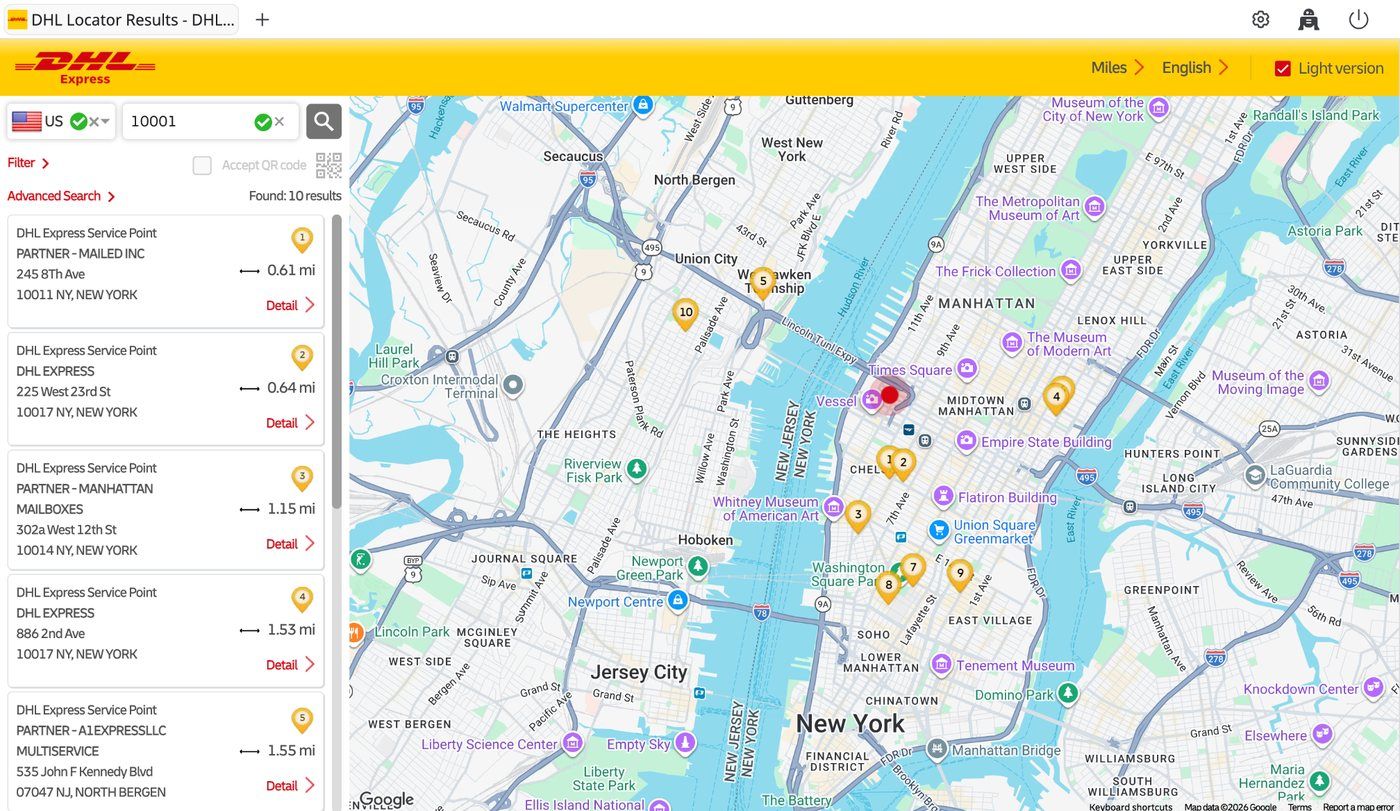Click the power icon at top right
1400x811 pixels.
click(x=1358, y=19)
